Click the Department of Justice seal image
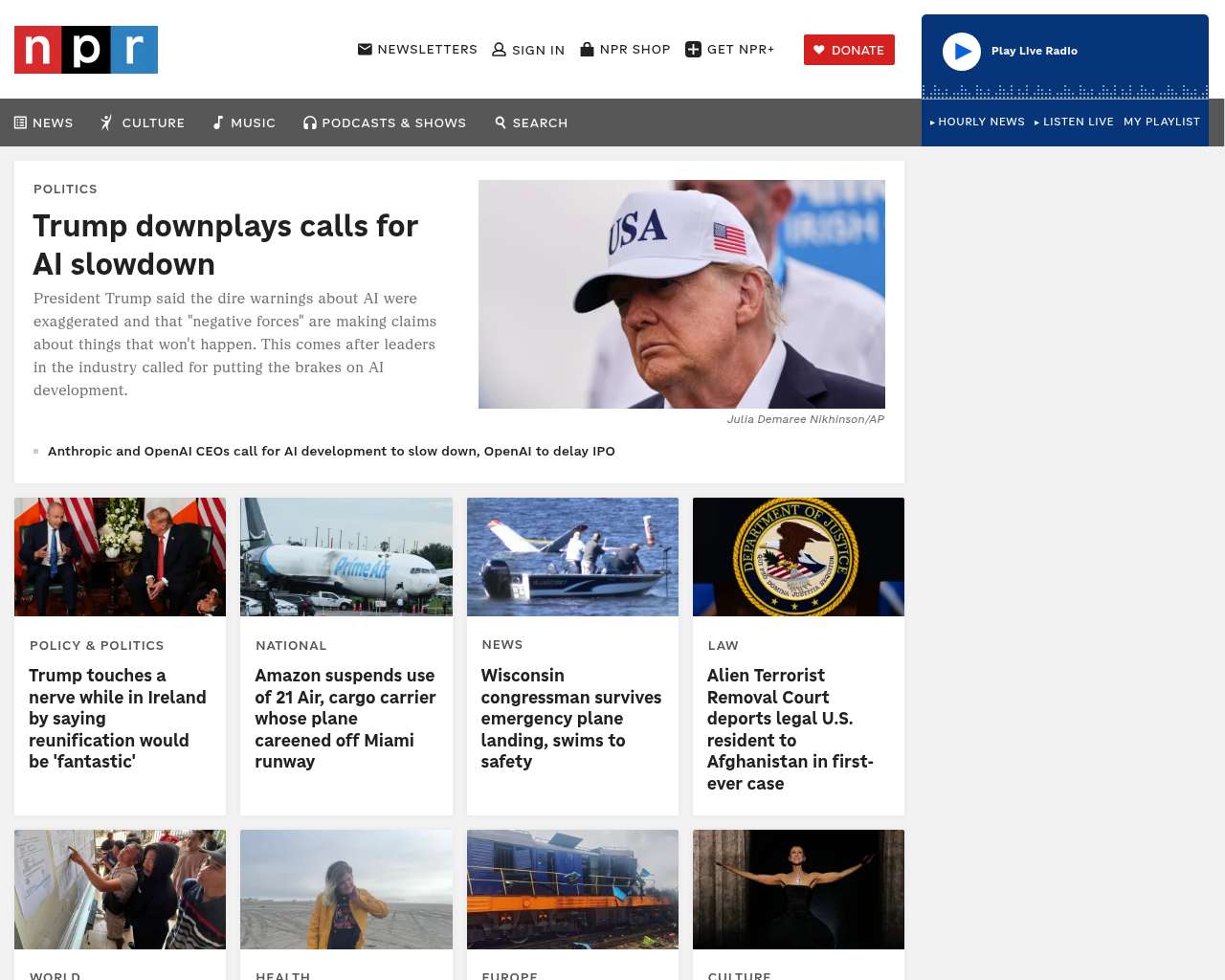Screen dimensions: 1225x980 tap(798, 557)
